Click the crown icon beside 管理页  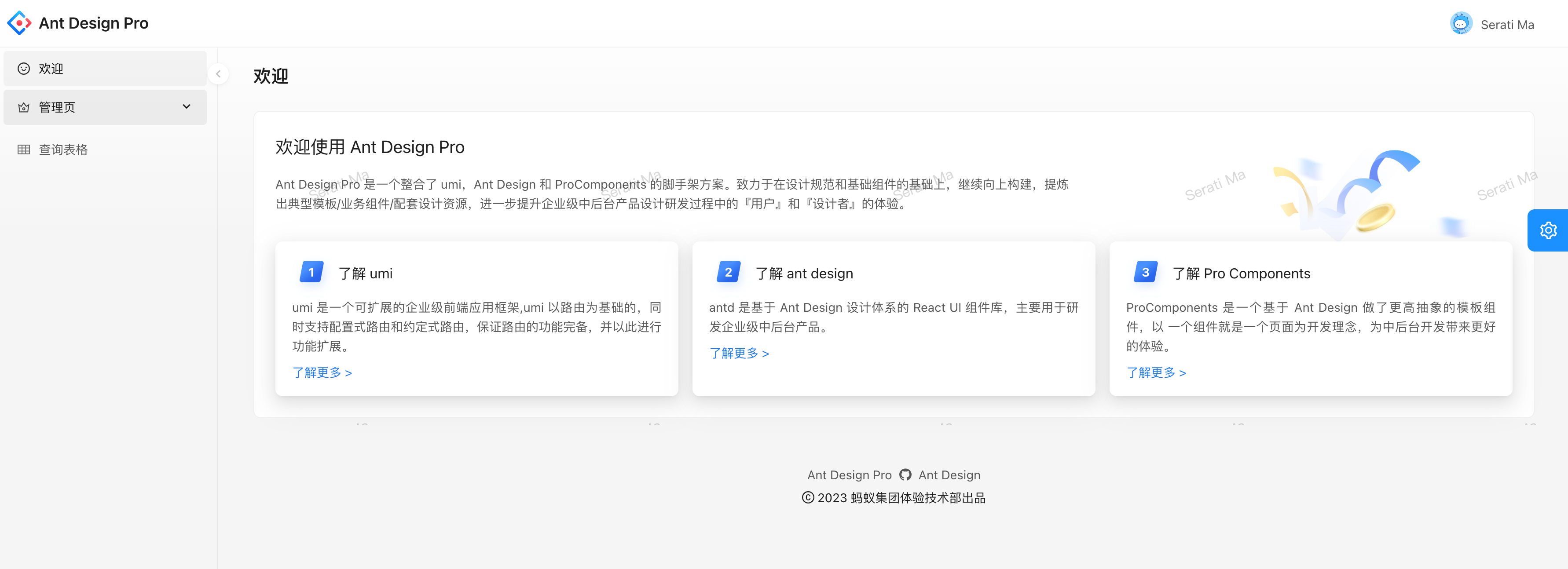coord(24,108)
